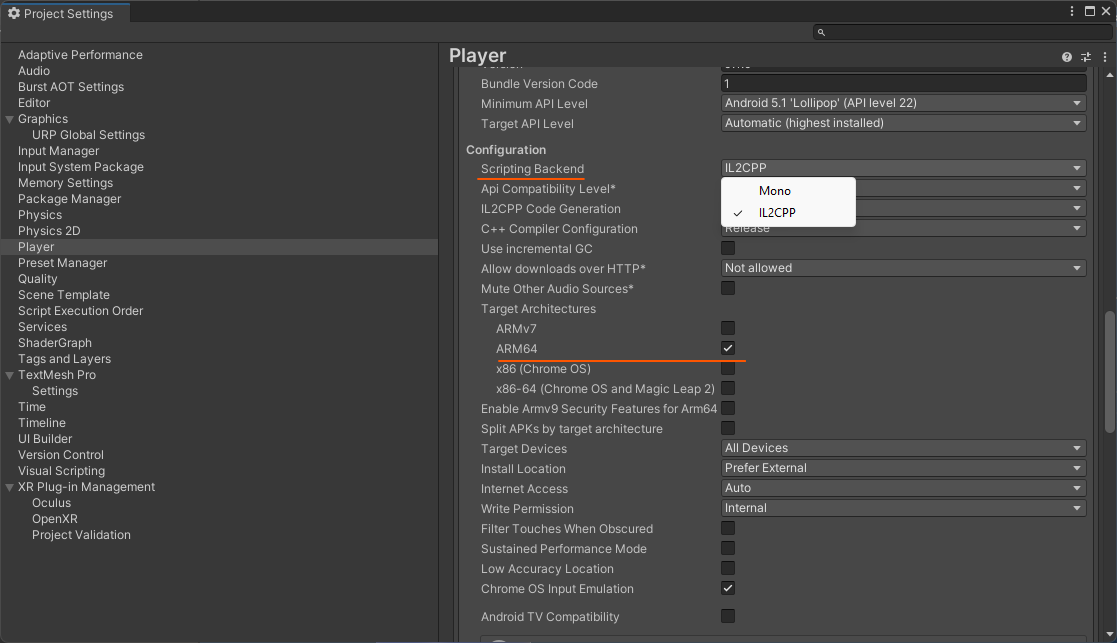The image size is (1117, 643).
Task: Open Editor settings
Action: pos(33,103)
